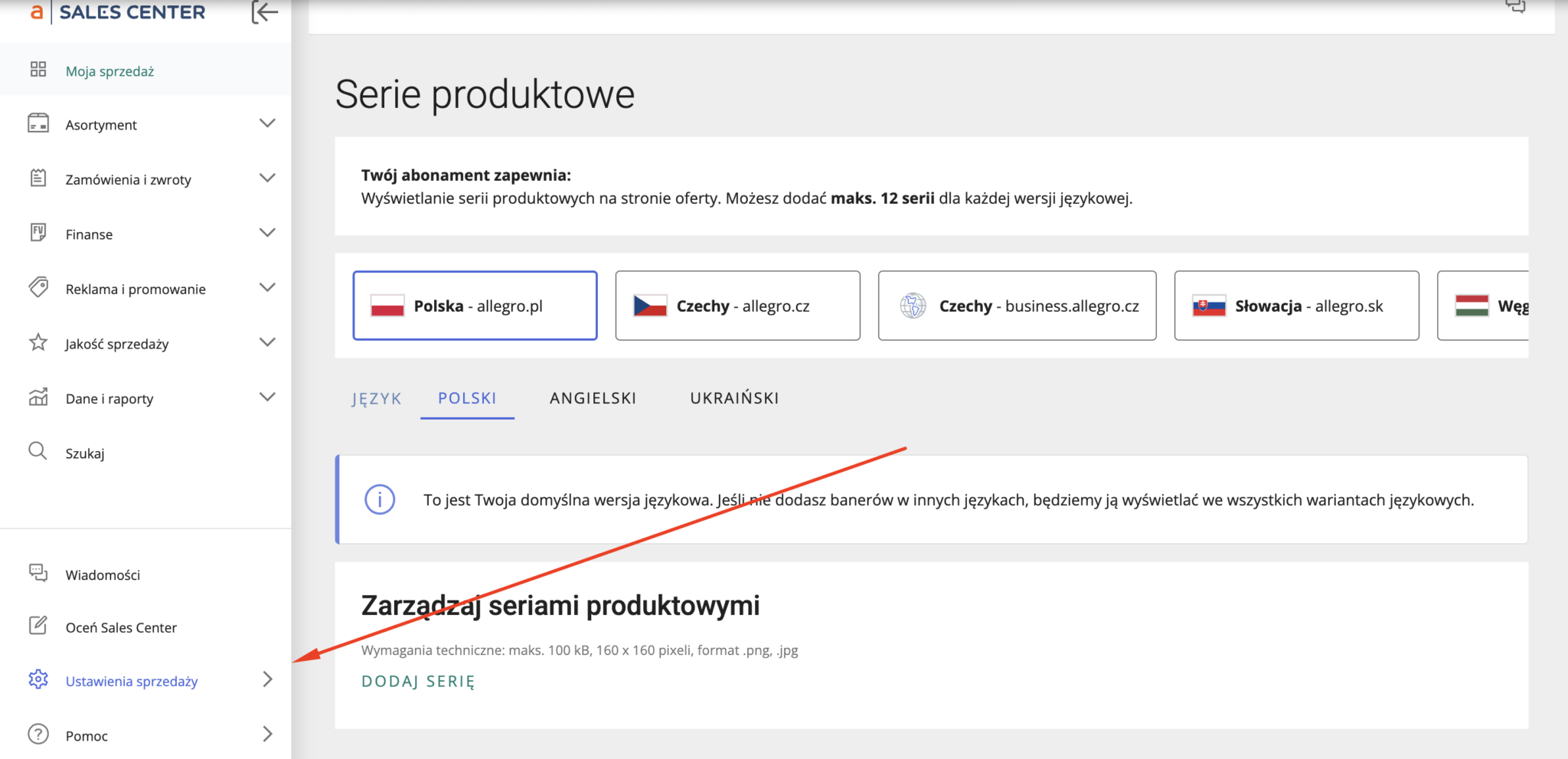The width and height of the screenshot is (1568, 759).
Task: Select the Polska - allegro.pl marketplace
Action: [x=475, y=306]
